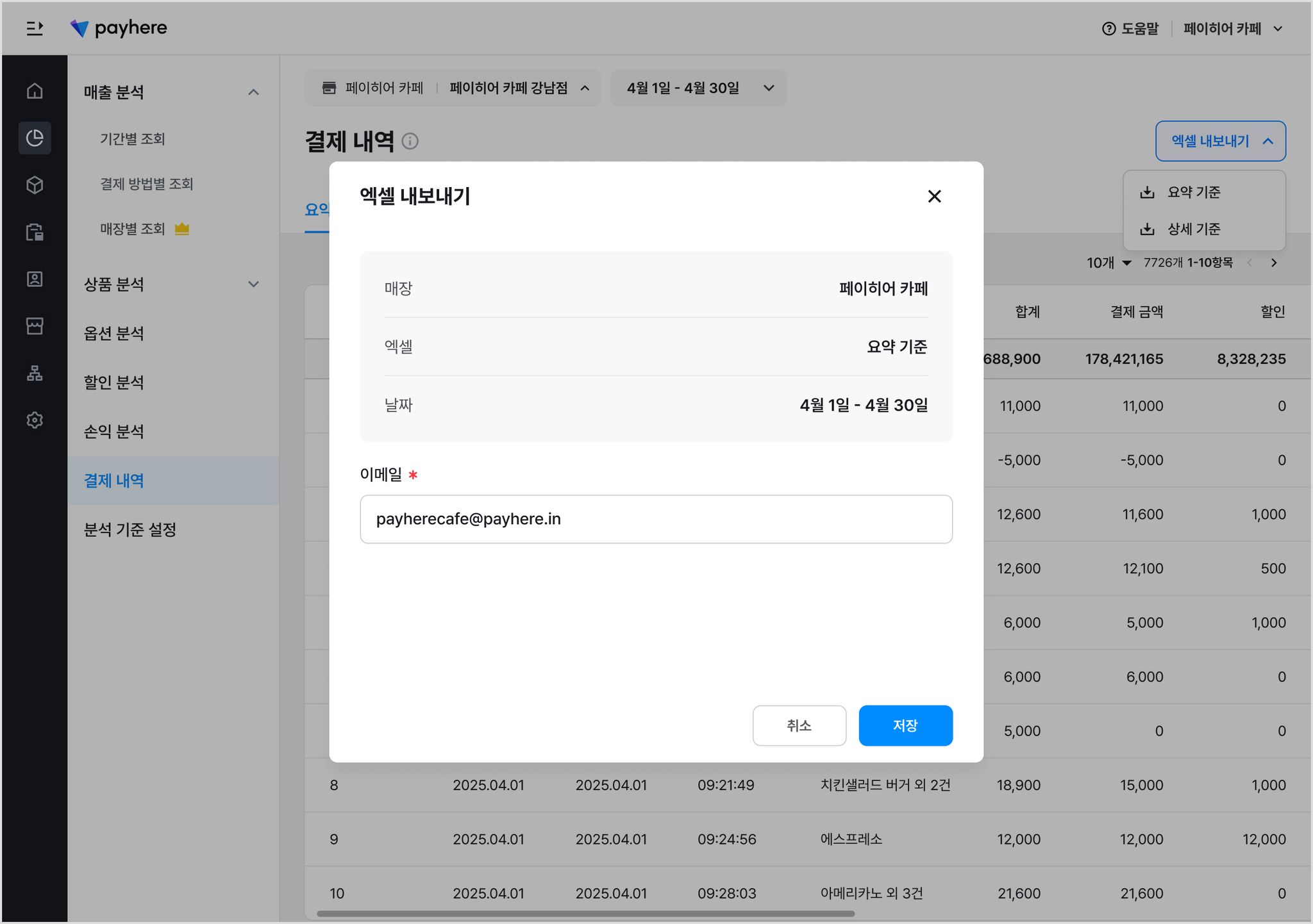Screen dimensions: 1313x924
Task: Click the 할인 column header
Action: click(x=1273, y=311)
